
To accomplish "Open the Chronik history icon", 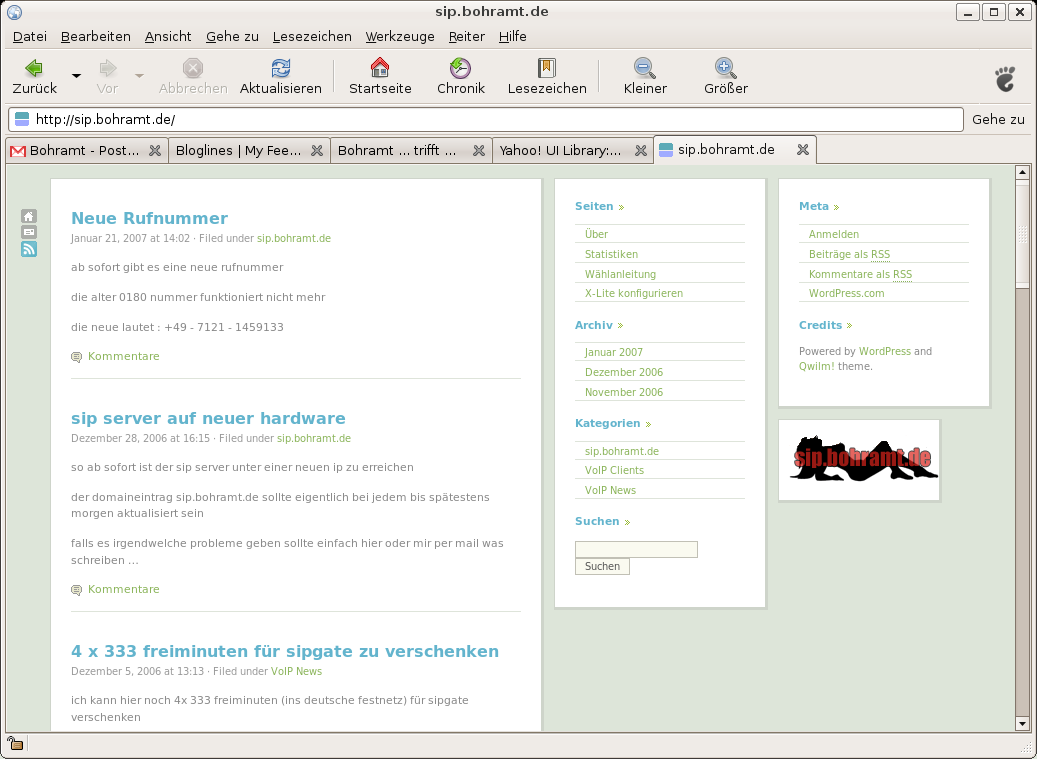I will coord(460,69).
